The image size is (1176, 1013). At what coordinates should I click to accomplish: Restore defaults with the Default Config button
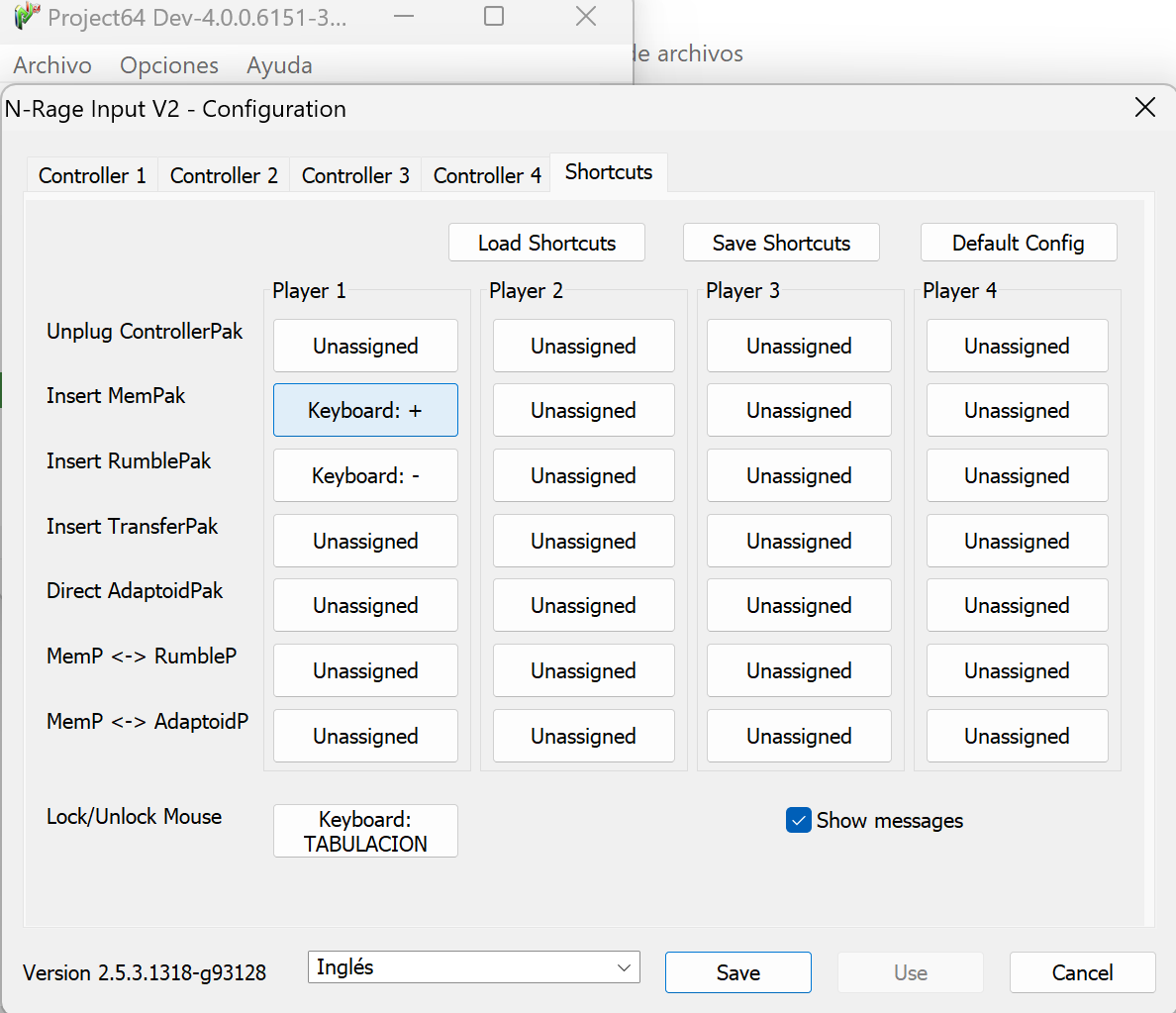coord(1019,242)
